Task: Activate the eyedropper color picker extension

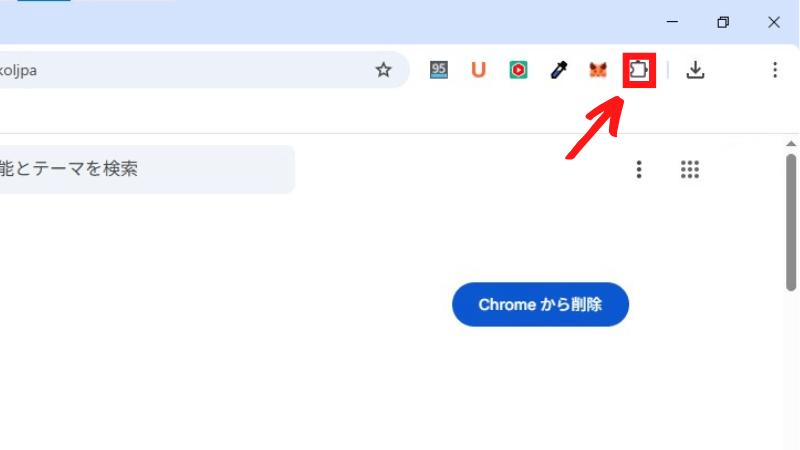Action: pyautogui.click(x=559, y=70)
